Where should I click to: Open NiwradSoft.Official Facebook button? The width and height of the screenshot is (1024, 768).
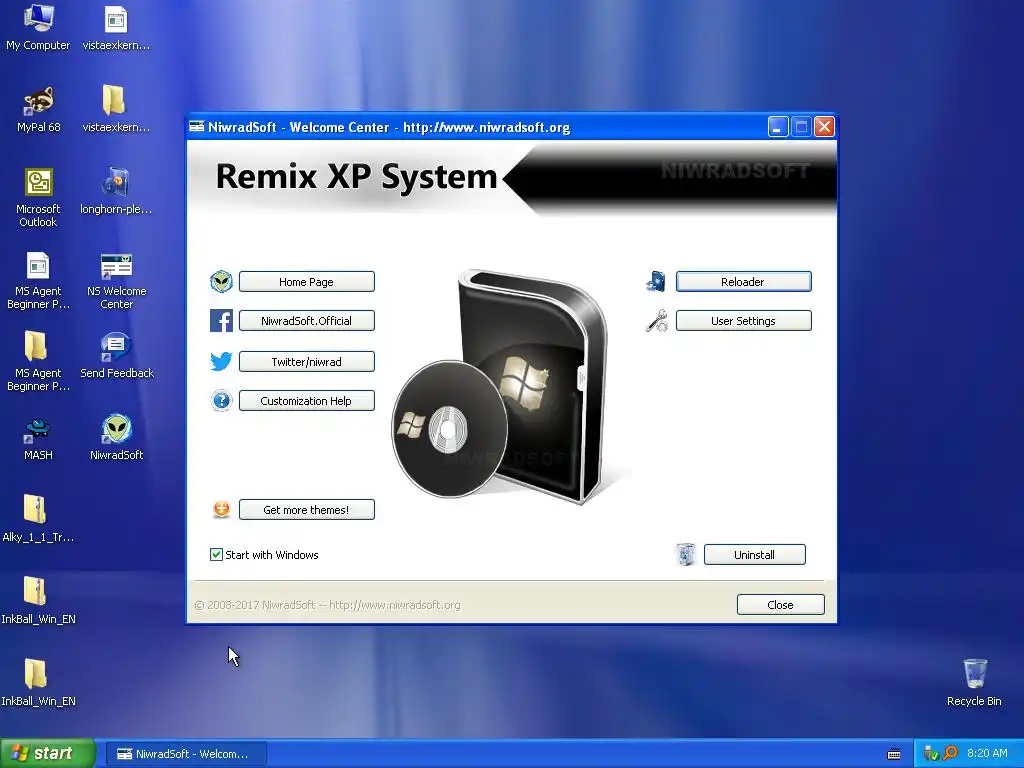306,321
